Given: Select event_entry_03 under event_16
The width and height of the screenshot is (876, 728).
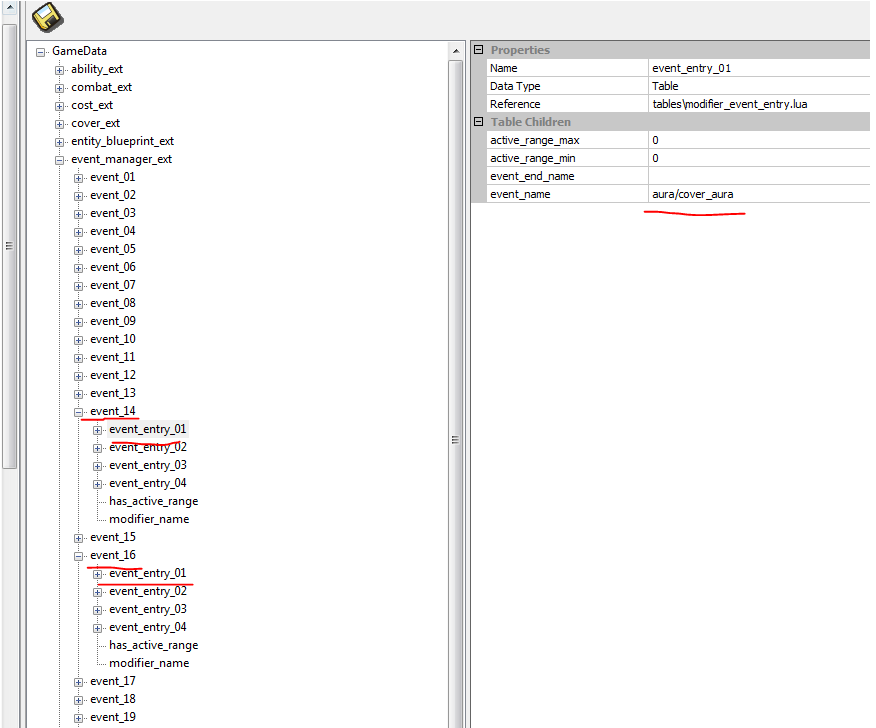Looking at the screenshot, I should pyautogui.click(x=147, y=609).
